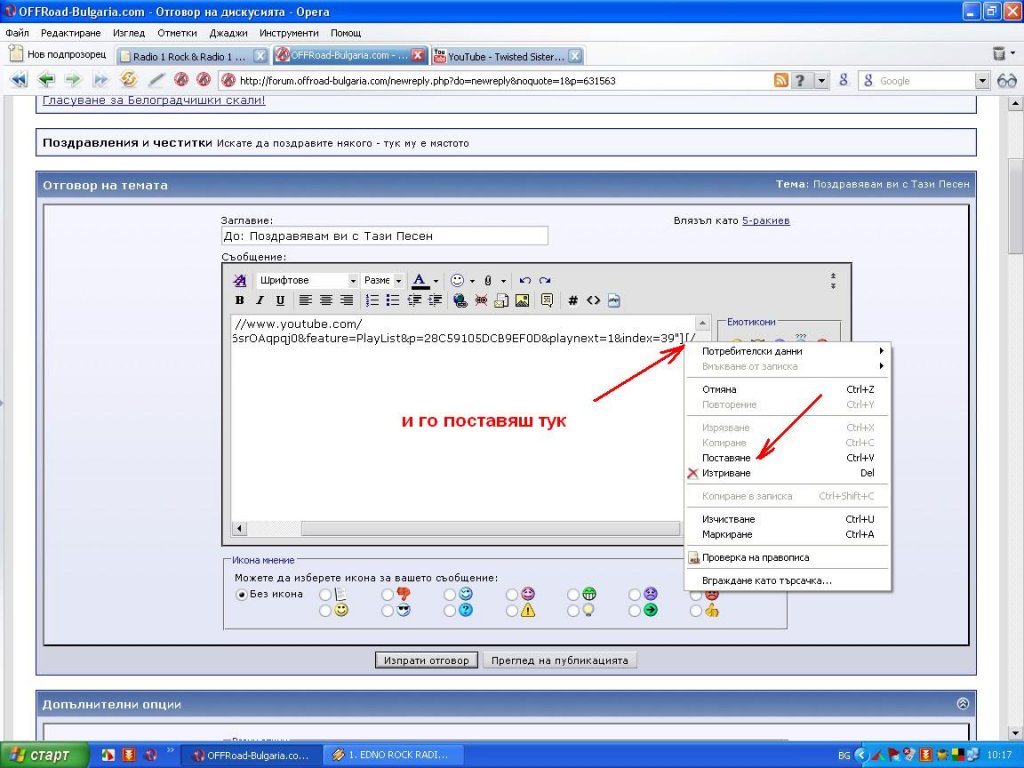Select the document post icon radio
Screen dimensions: 1024x768
coord(325,594)
